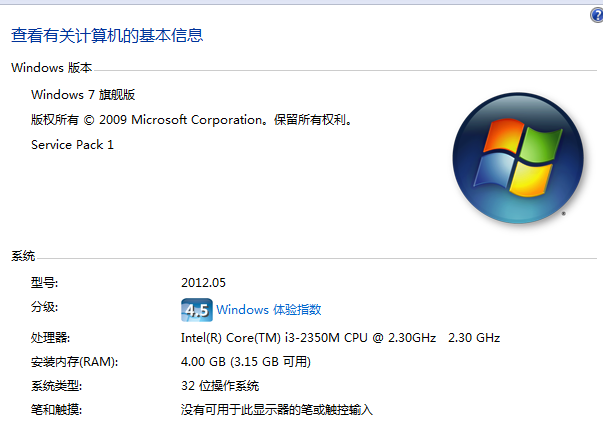This screenshot has height=425, width=603.
Task: Click the 4.5 experience score badge
Action: click(197, 310)
